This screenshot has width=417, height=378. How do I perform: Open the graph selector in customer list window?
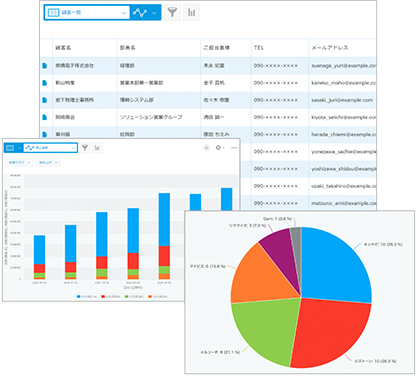[145, 13]
